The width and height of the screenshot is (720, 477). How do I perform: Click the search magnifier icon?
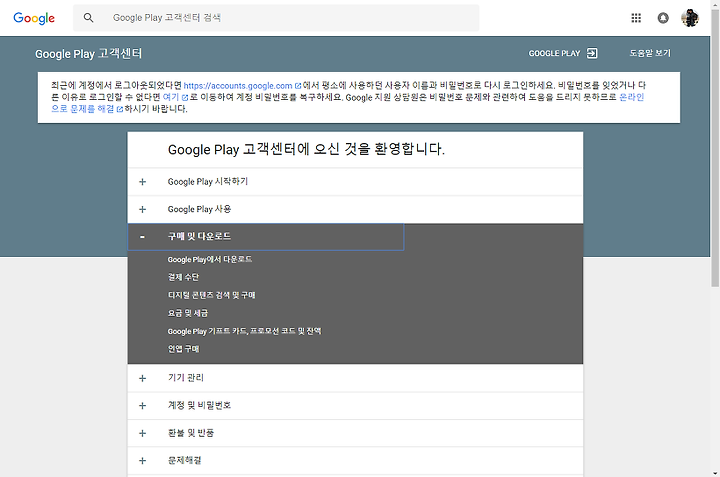coord(88,18)
